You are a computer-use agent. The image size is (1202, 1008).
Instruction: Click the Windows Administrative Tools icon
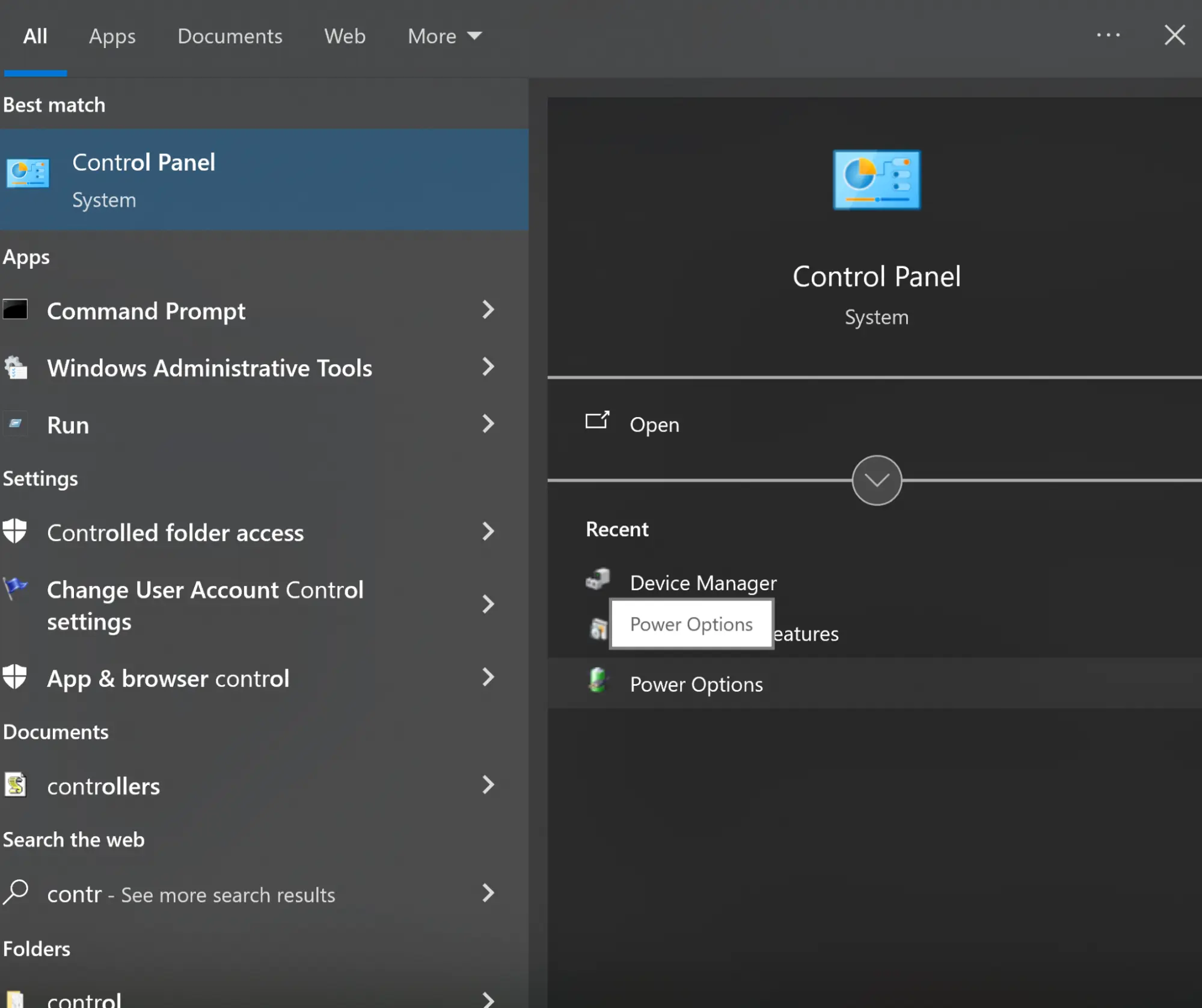point(16,367)
